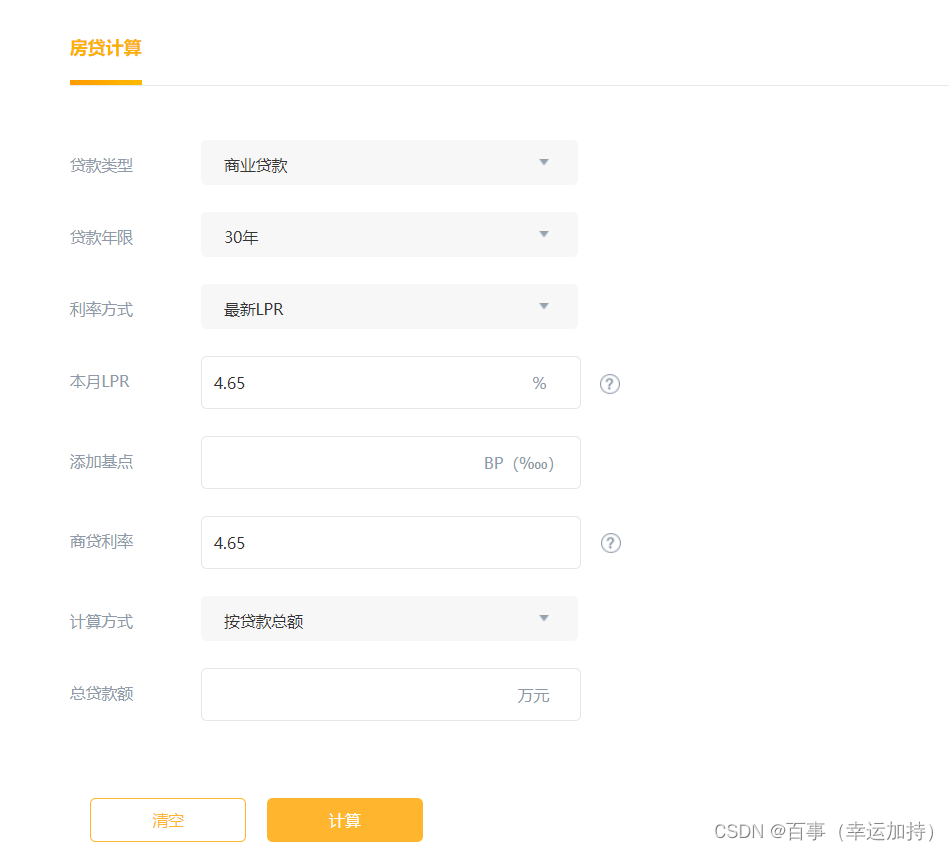
Task: Click the help icon beside 商贷利率
Action: click(611, 543)
